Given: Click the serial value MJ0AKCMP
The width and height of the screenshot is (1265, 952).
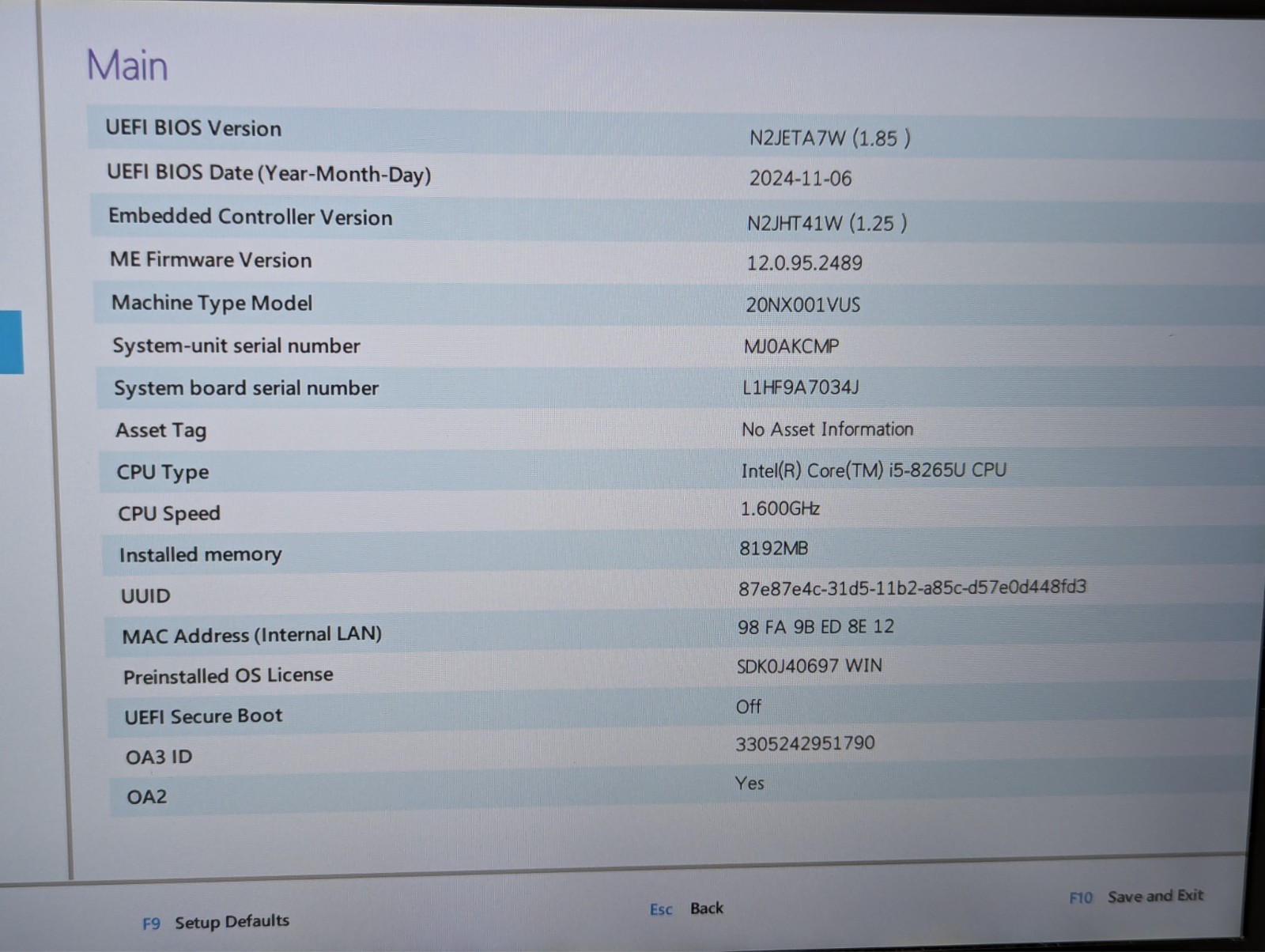Looking at the screenshot, I should tap(791, 346).
